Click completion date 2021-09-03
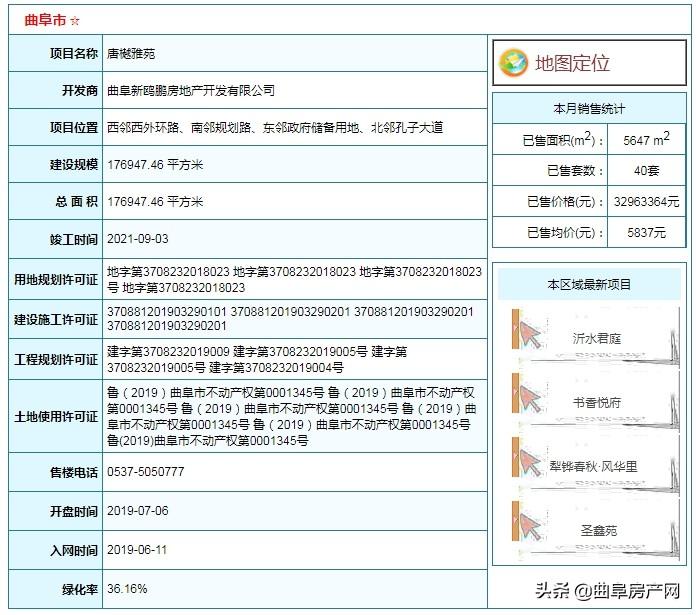The width and height of the screenshot is (696, 615). click(138, 239)
